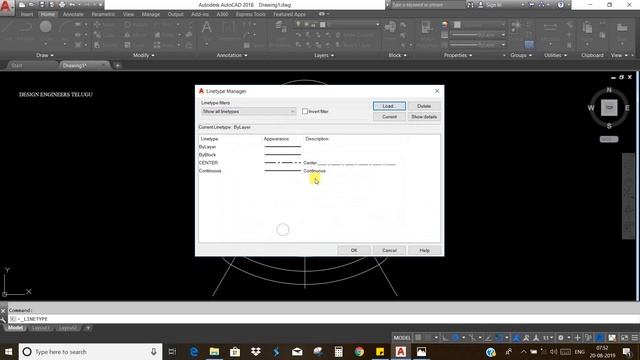Select the CENTER linetype row
640x360 pixels.
click(319, 162)
